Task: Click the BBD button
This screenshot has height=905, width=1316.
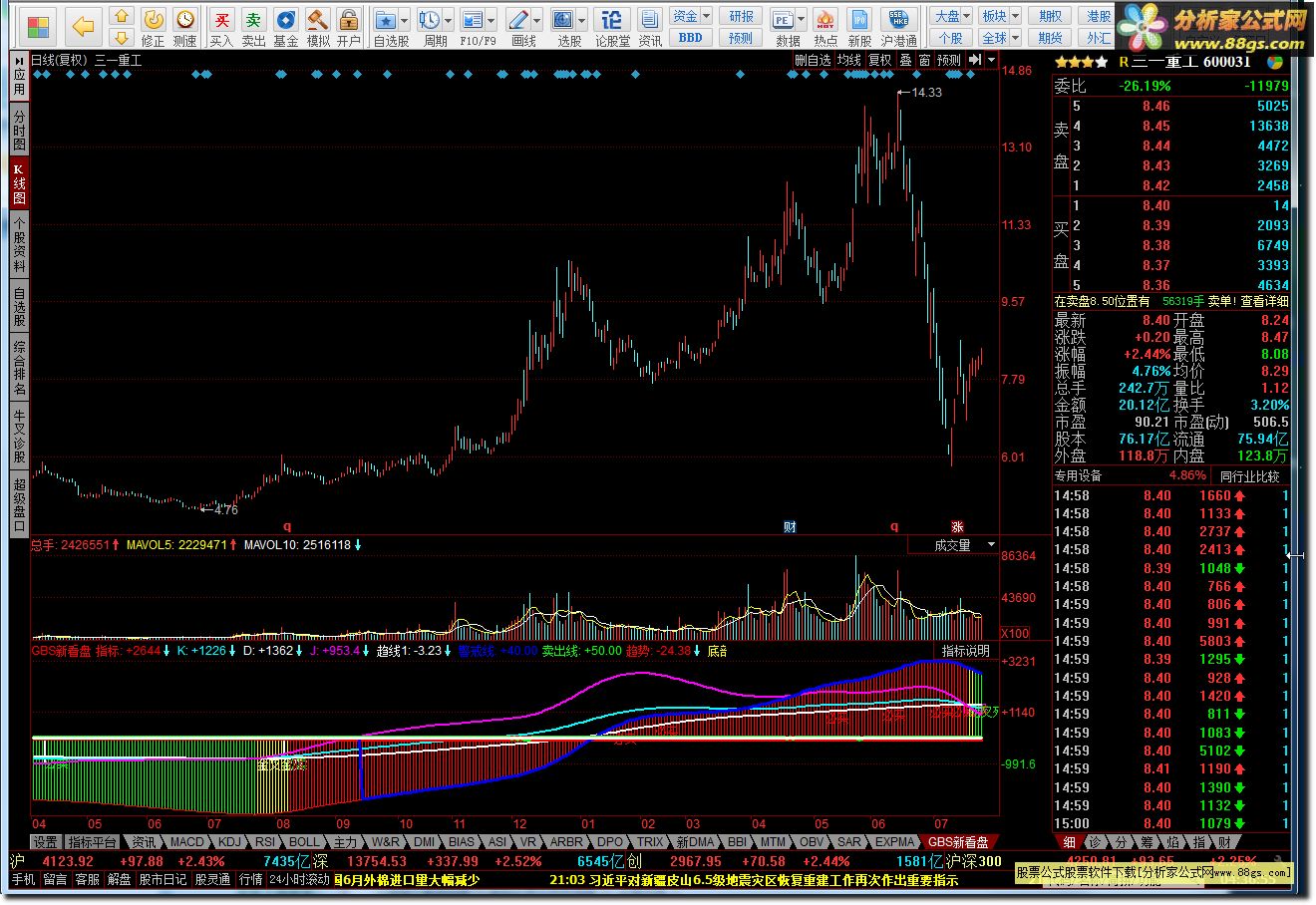Action: [690, 38]
